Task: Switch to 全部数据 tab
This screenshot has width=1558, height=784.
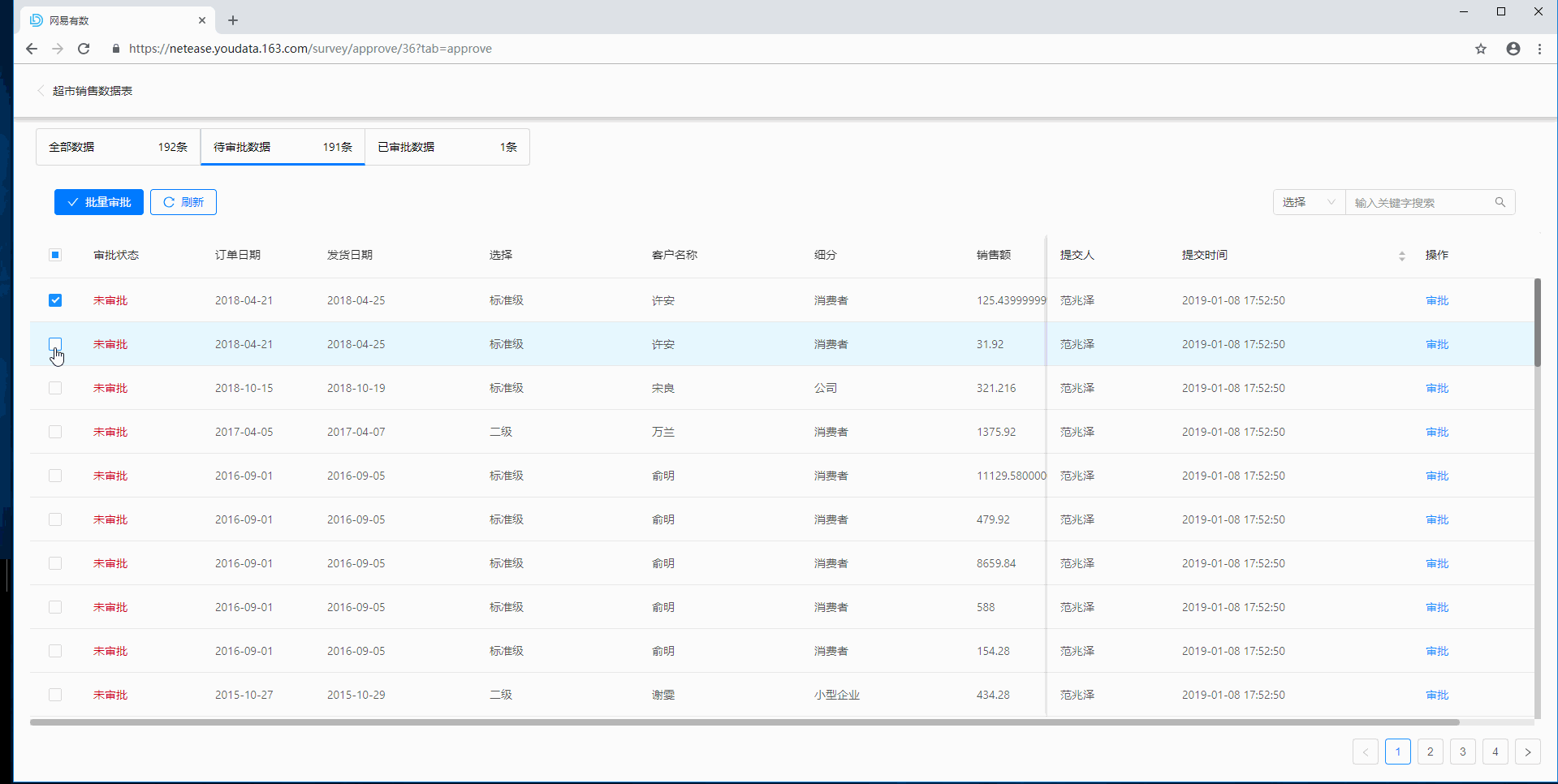Action: 119,147
